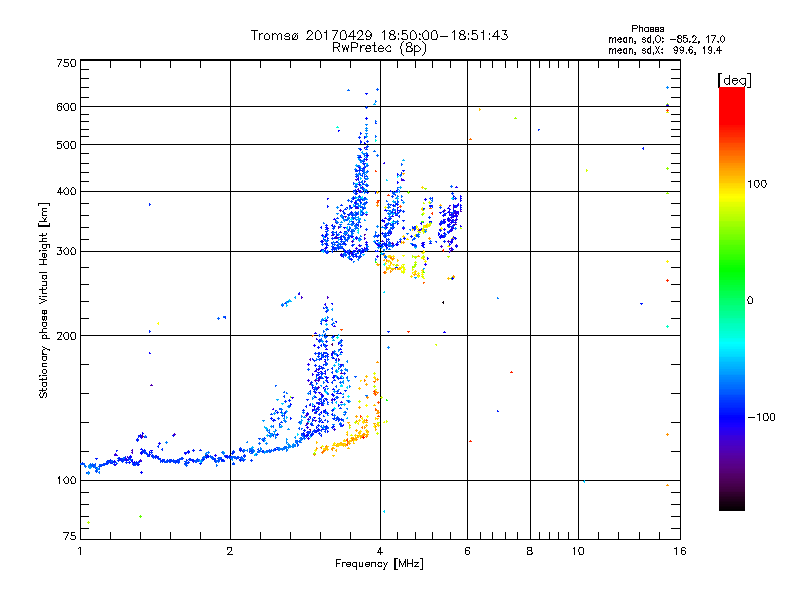Click the 200 km tick label

coord(66,336)
